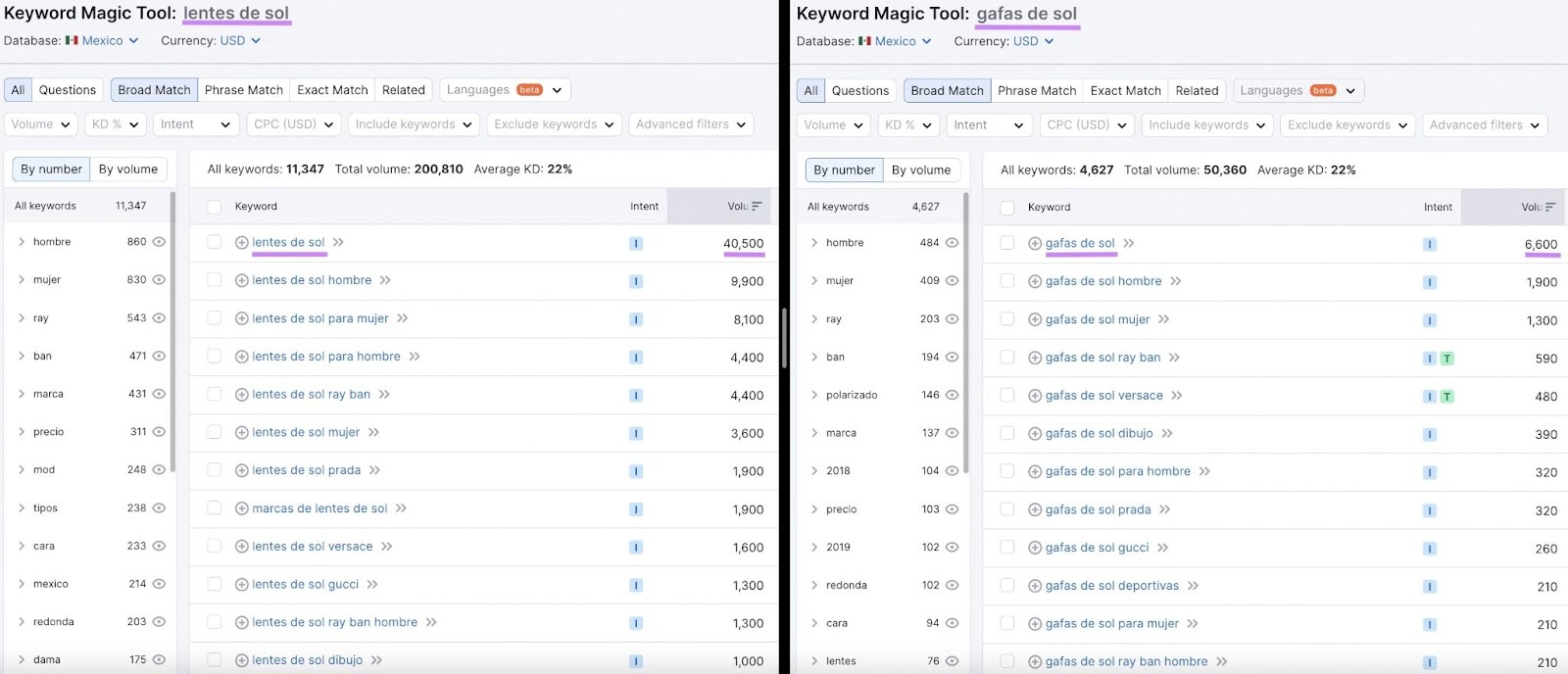Viewport: 1568px width, 674px height.
Task: Click the double-arrow icon next to 'gafas de sol versace'
Action: (1177, 396)
